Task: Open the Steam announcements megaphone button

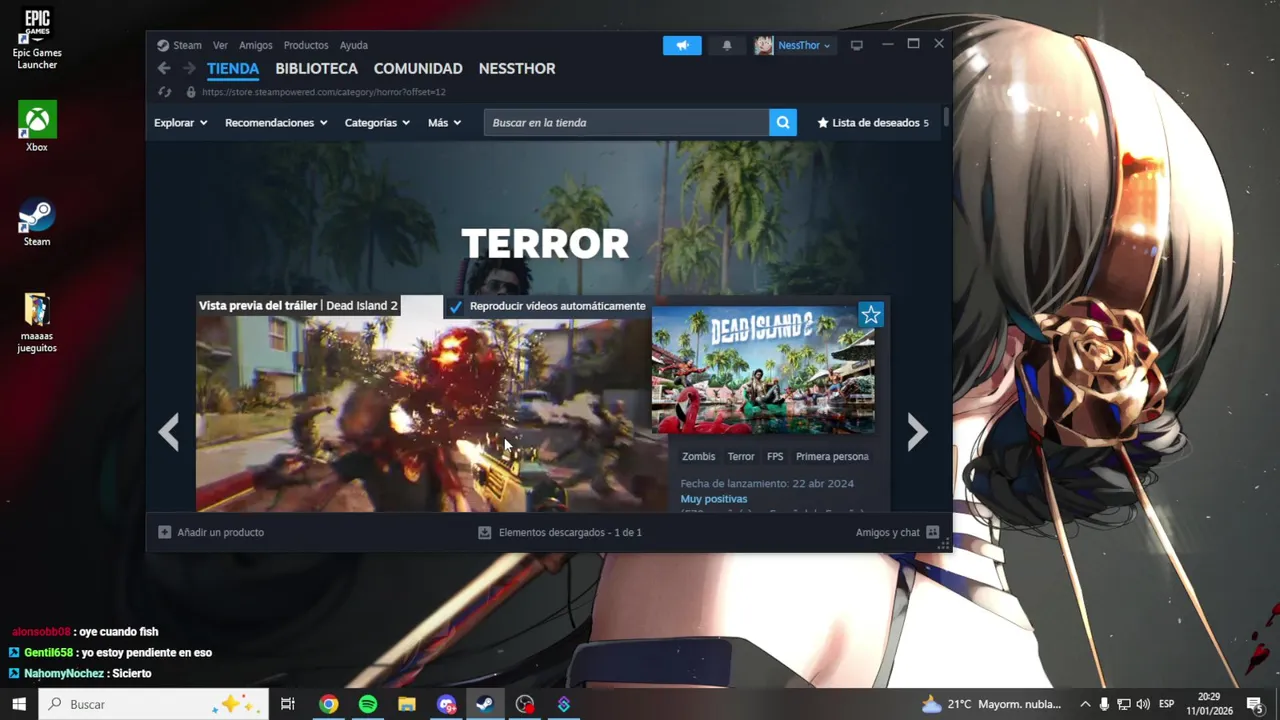Action: click(682, 45)
